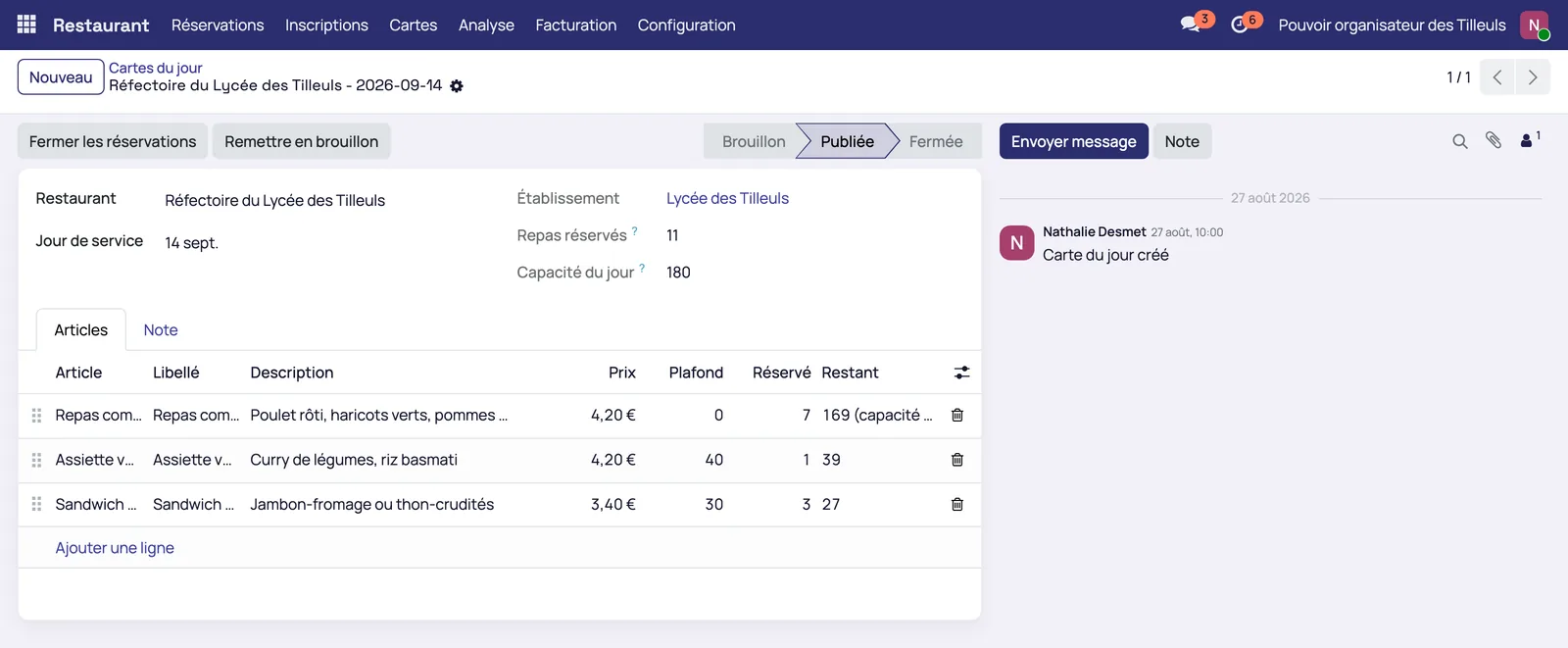The image size is (1568, 648).
Task: Open the user avatar menu in top bar
Action: click(1535, 25)
